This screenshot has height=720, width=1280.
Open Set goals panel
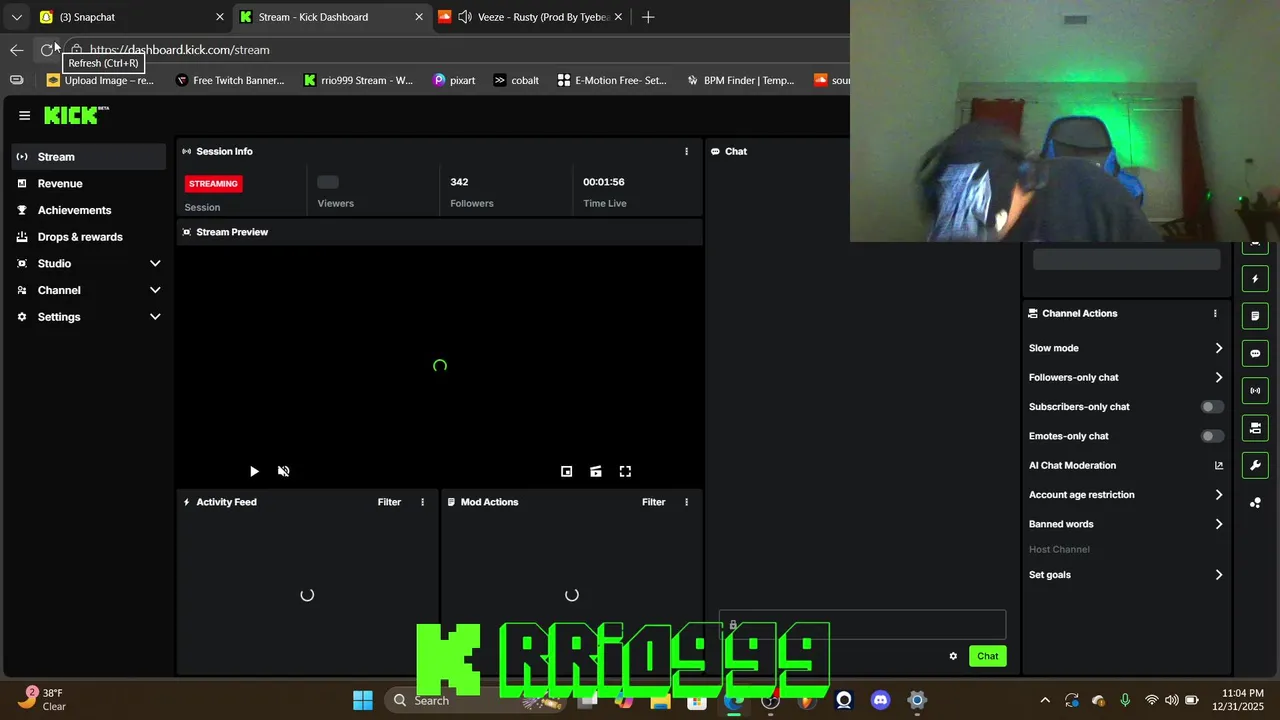[1126, 575]
